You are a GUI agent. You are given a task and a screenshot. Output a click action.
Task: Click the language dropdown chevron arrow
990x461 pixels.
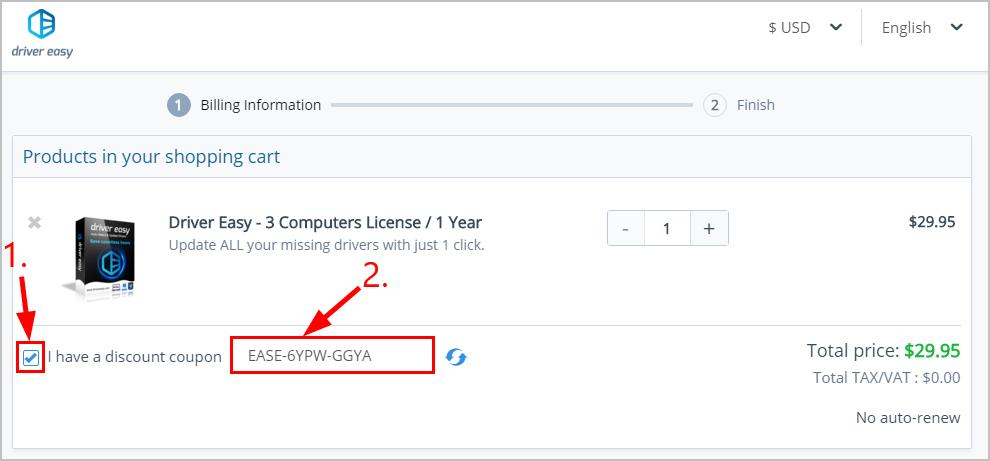tap(957, 28)
